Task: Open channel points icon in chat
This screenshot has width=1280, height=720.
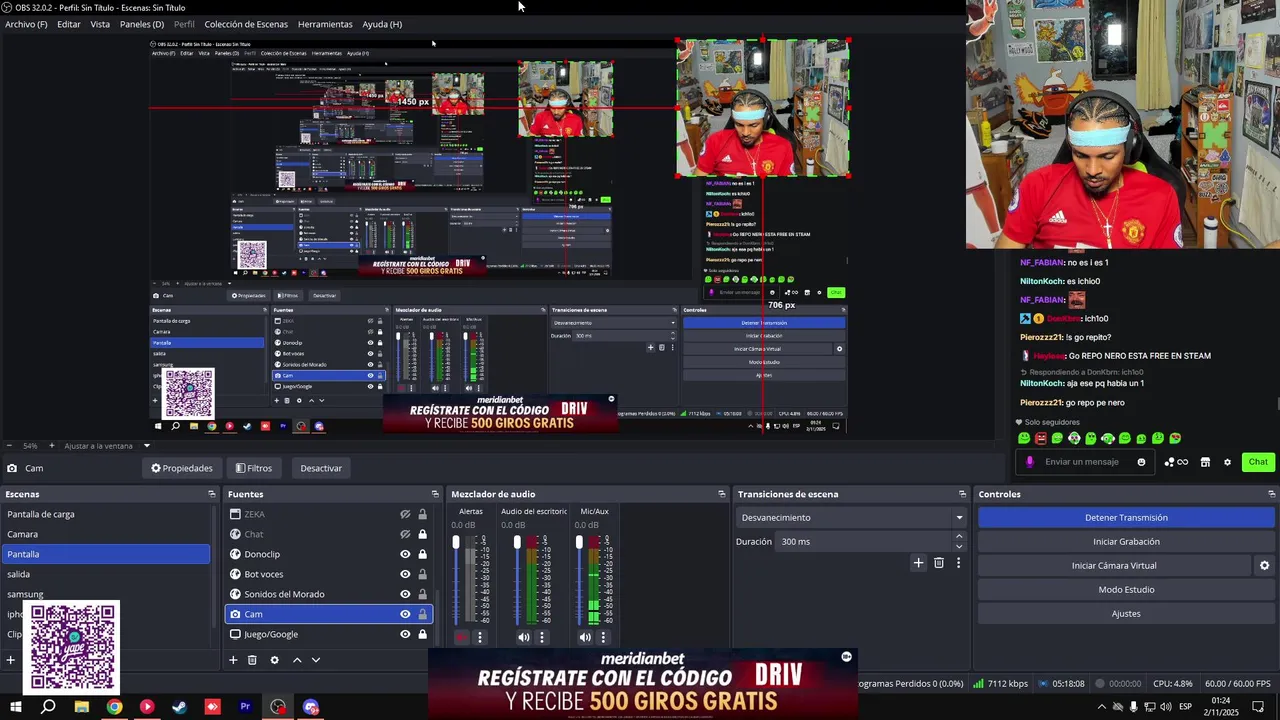Action: [1175, 462]
